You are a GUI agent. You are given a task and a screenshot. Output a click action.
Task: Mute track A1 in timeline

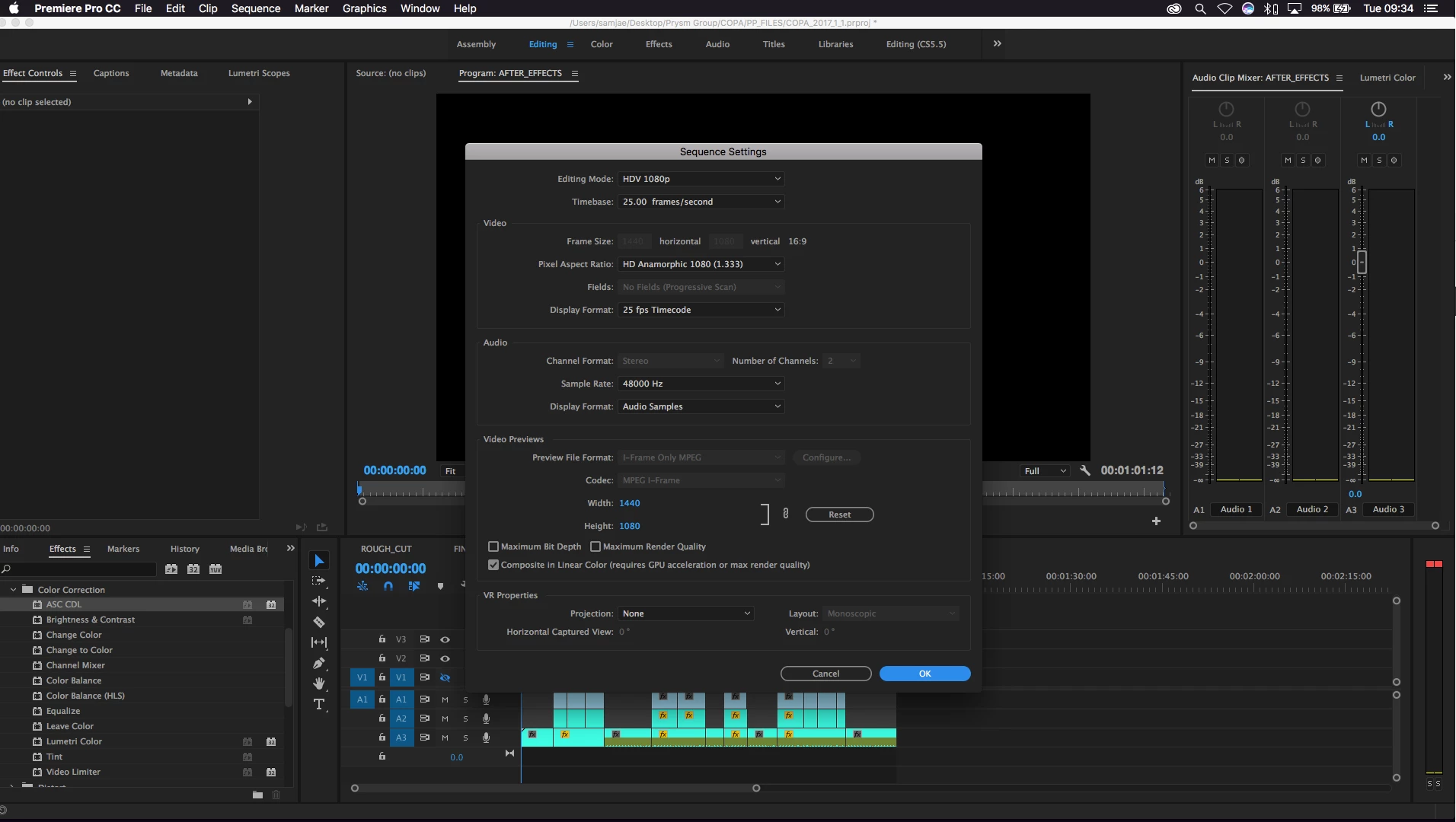click(x=445, y=699)
